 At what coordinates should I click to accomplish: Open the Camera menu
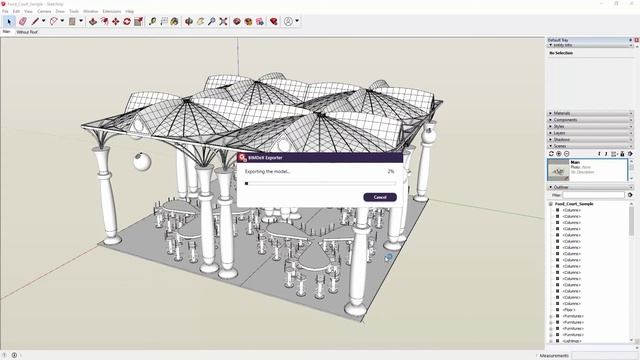44,11
